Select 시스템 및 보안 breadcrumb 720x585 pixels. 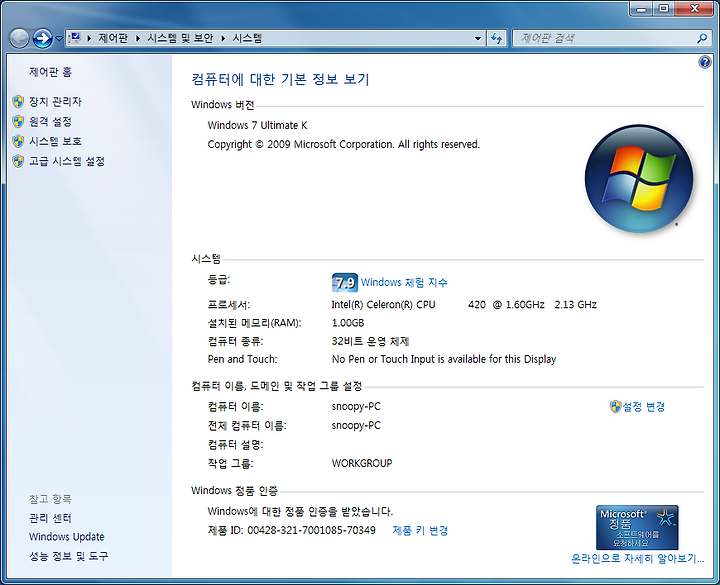(x=180, y=38)
